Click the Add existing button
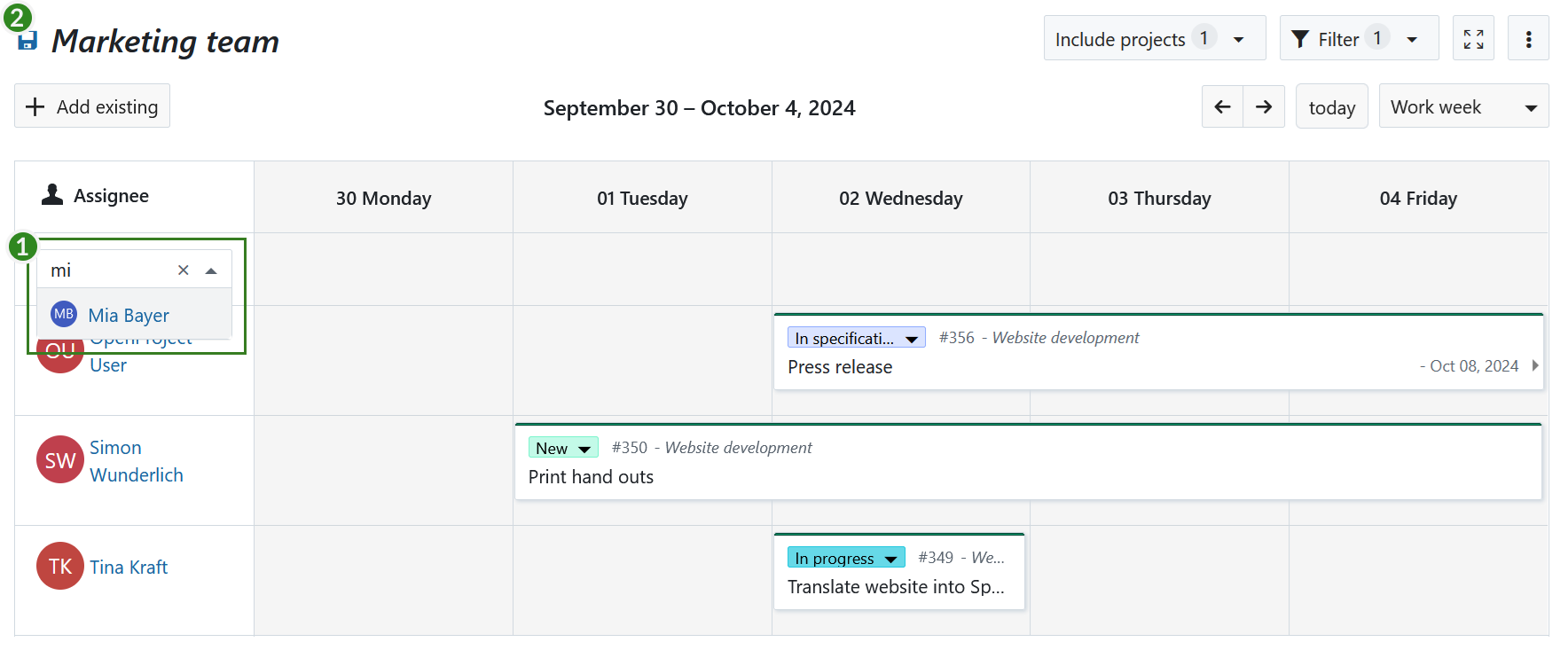 coord(91,106)
